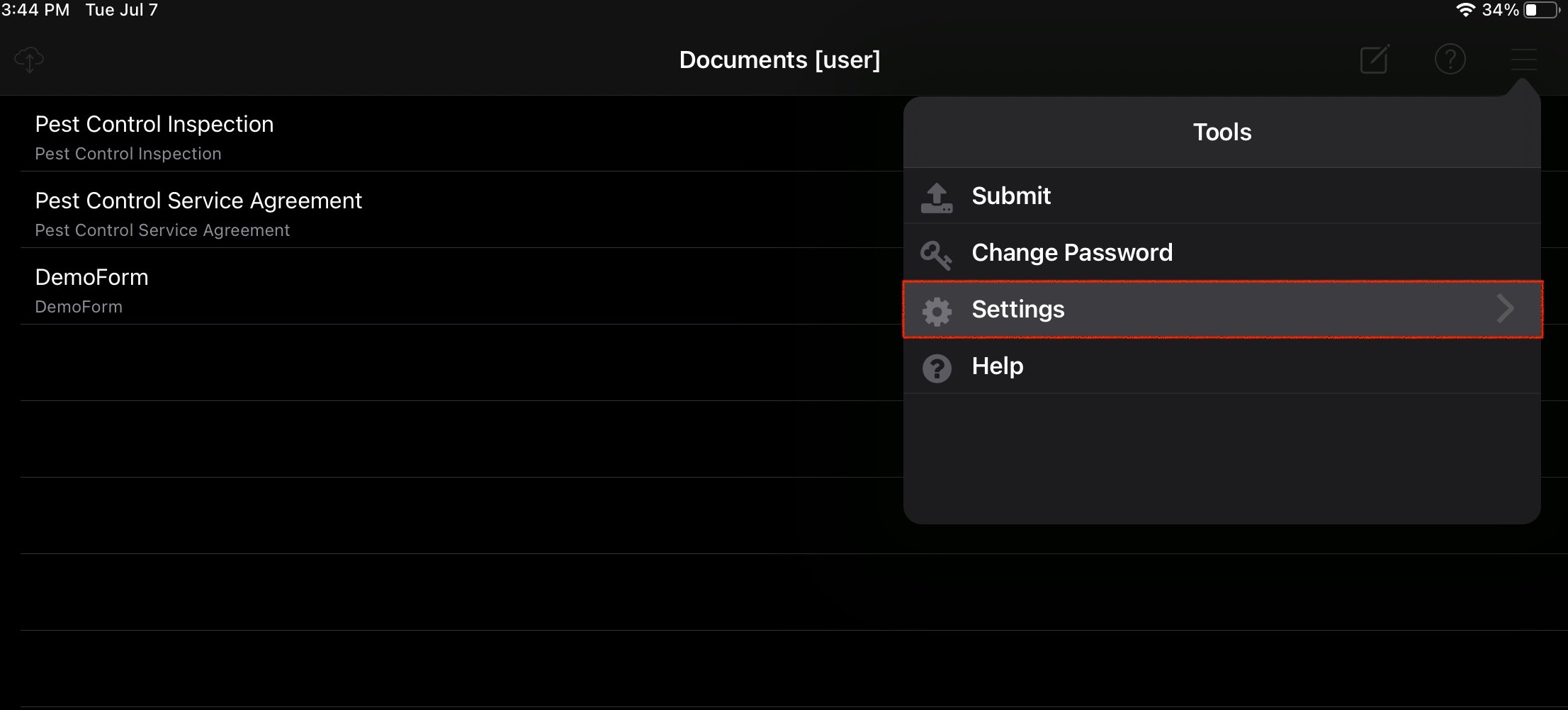Click the Documents [user] title
Viewport: 1568px width, 710px height.
tap(779, 60)
